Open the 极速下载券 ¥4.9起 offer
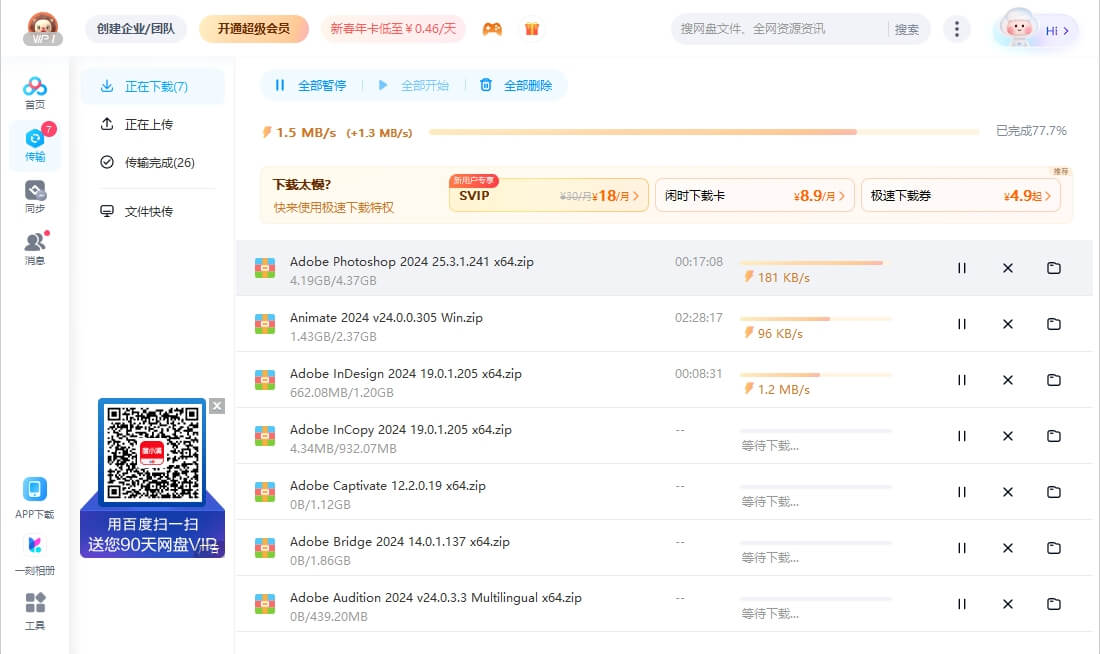This screenshot has width=1100, height=654. coord(960,195)
